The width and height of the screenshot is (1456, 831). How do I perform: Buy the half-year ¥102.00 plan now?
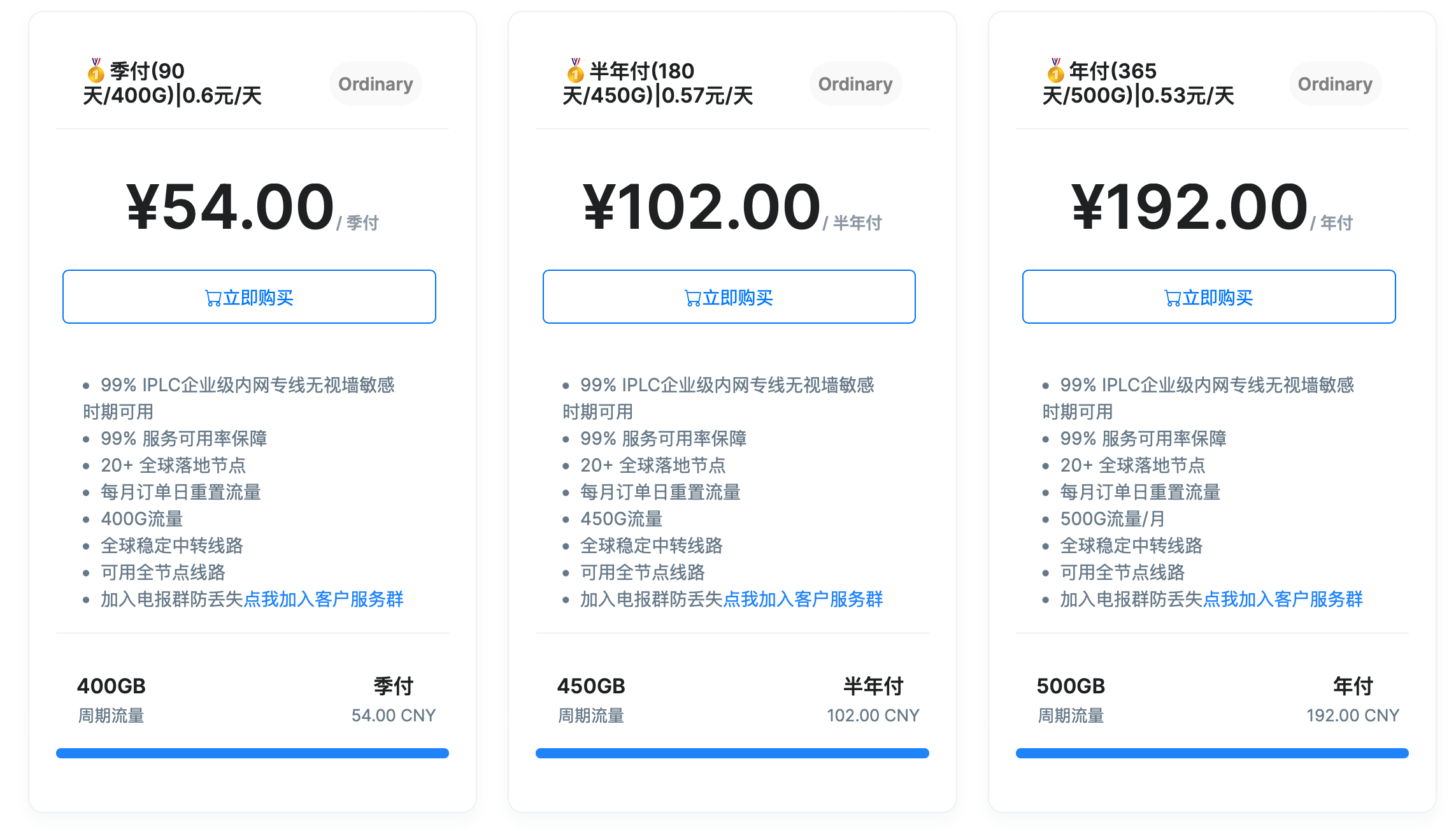(729, 297)
